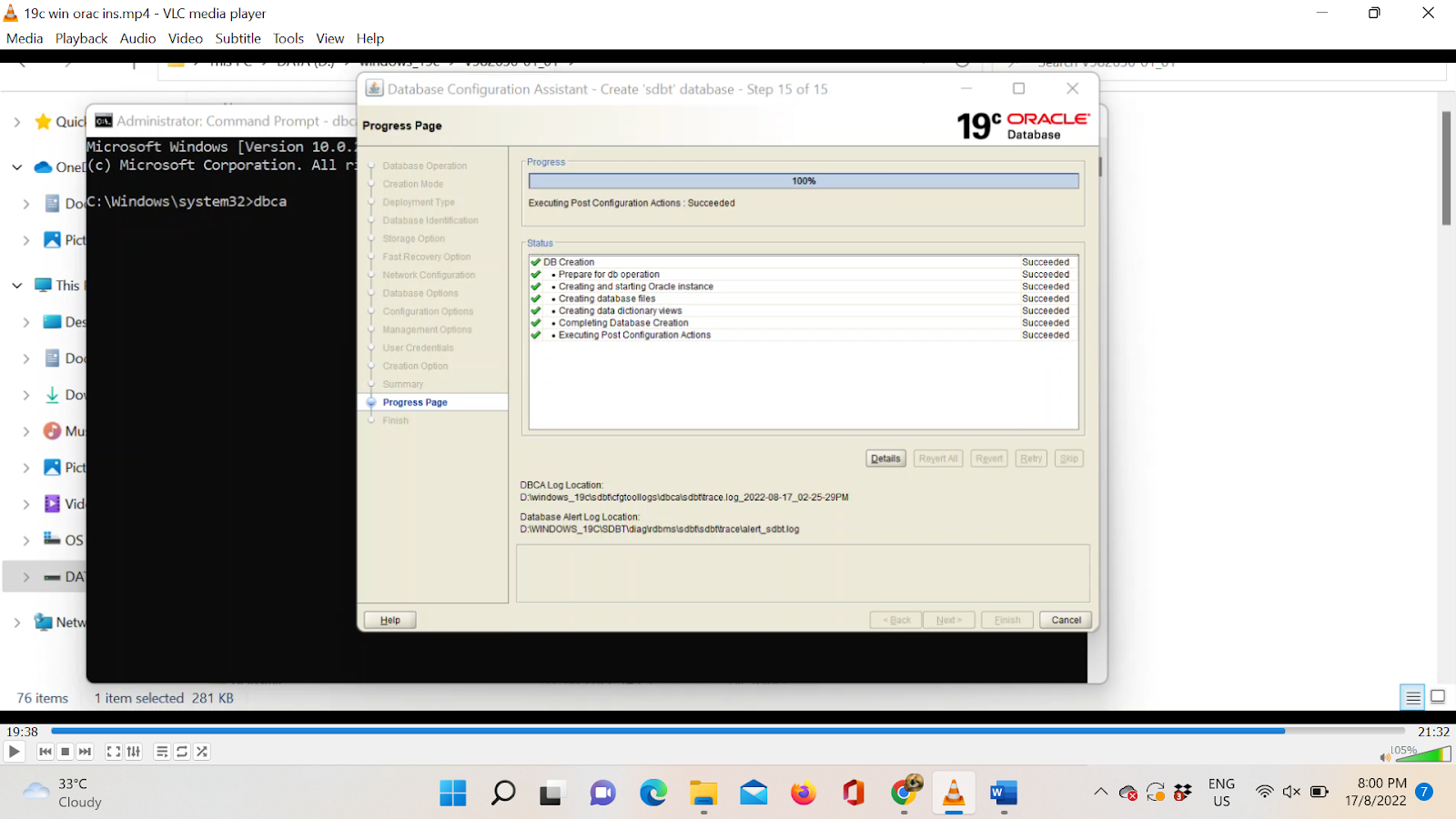
Task: Open Microsoft Edge from the taskbar
Action: (x=653, y=794)
